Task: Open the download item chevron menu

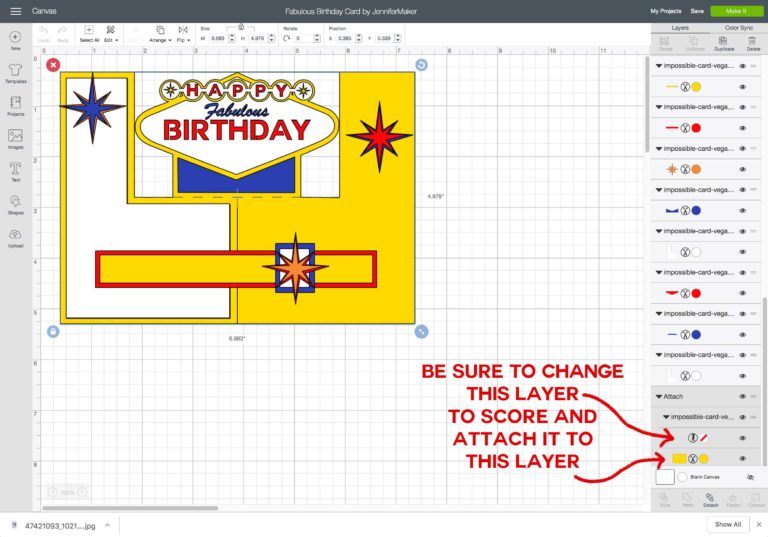Action: tap(107, 525)
